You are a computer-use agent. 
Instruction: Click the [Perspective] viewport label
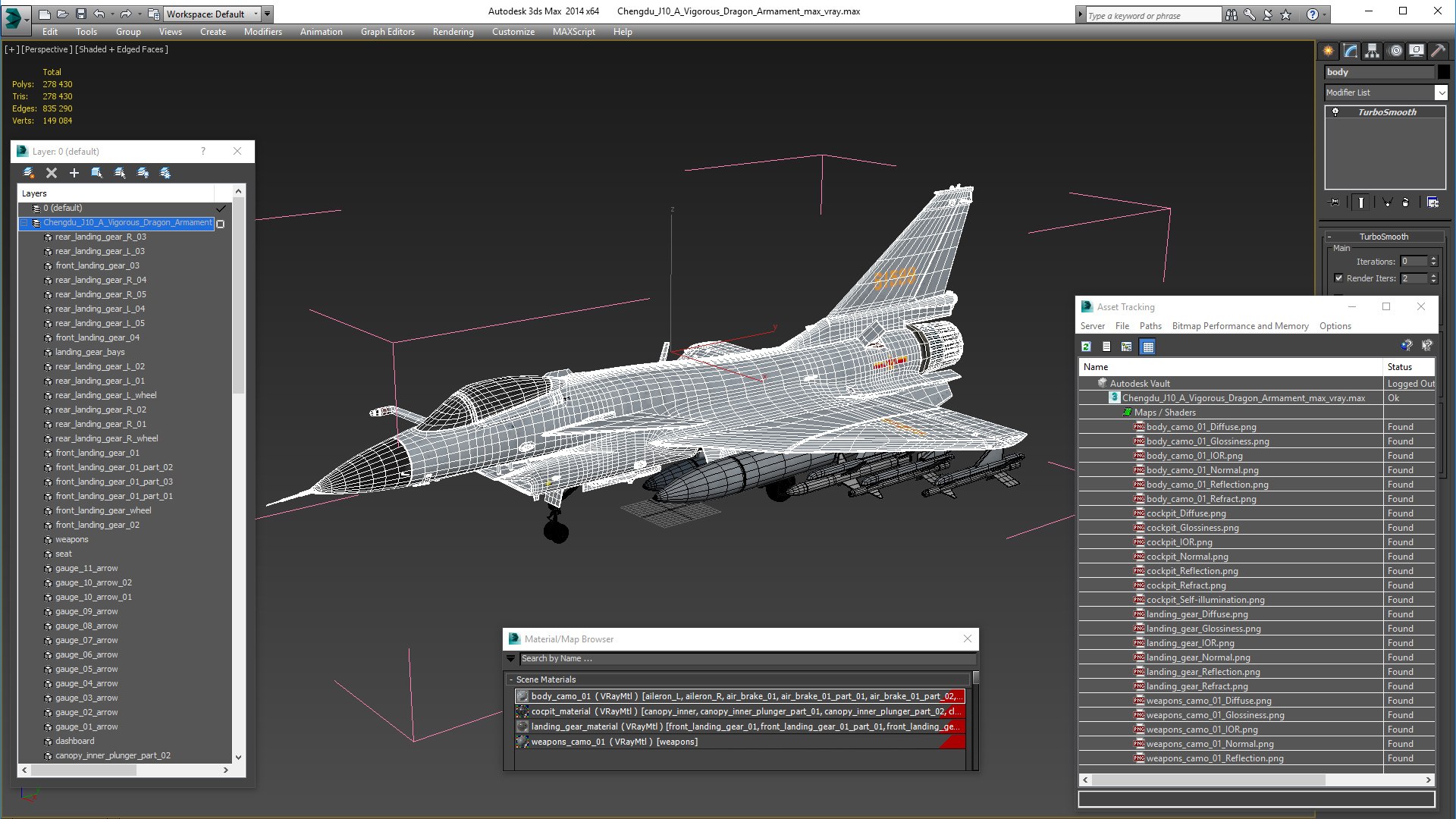pyautogui.click(x=47, y=49)
